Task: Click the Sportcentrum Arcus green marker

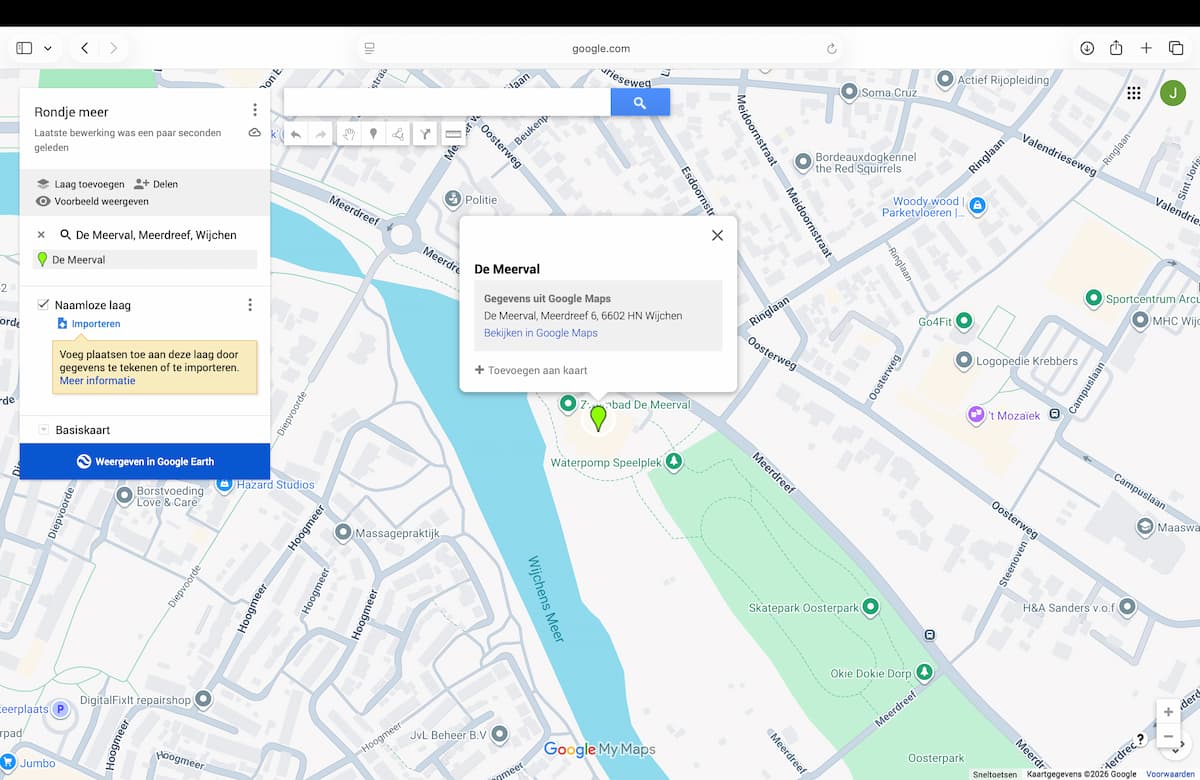Action: 1094,298
